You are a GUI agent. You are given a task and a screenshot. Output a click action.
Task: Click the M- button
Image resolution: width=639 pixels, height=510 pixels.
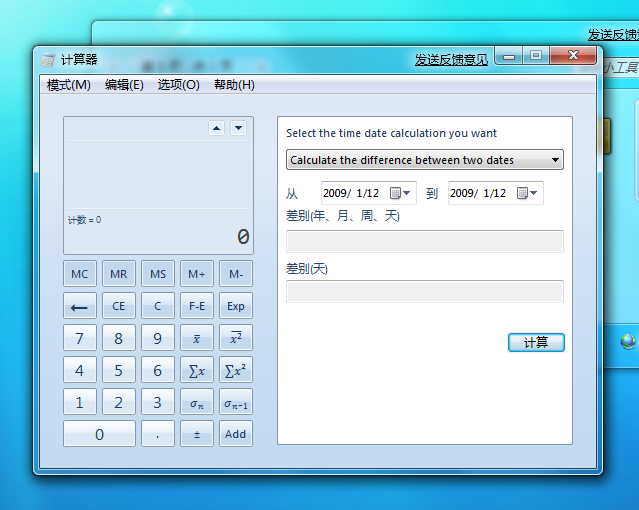pos(236,274)
